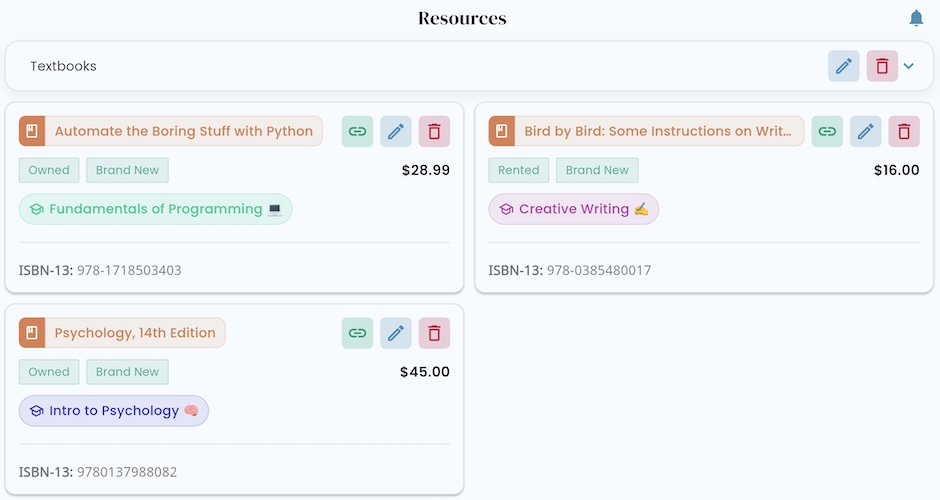This screenshot has height=500, width=940.
Task: Edit Psychology, 14th Edition entry
Action: [396, 333]
